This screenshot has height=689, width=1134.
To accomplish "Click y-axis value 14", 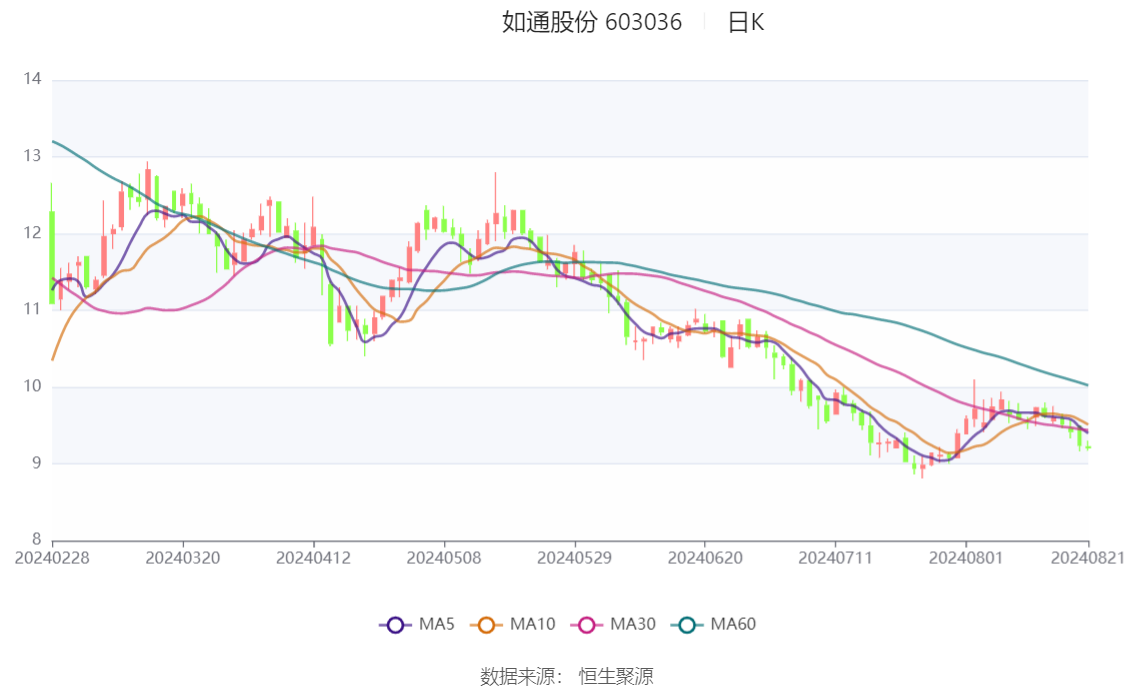I will (x=33, y=79).
